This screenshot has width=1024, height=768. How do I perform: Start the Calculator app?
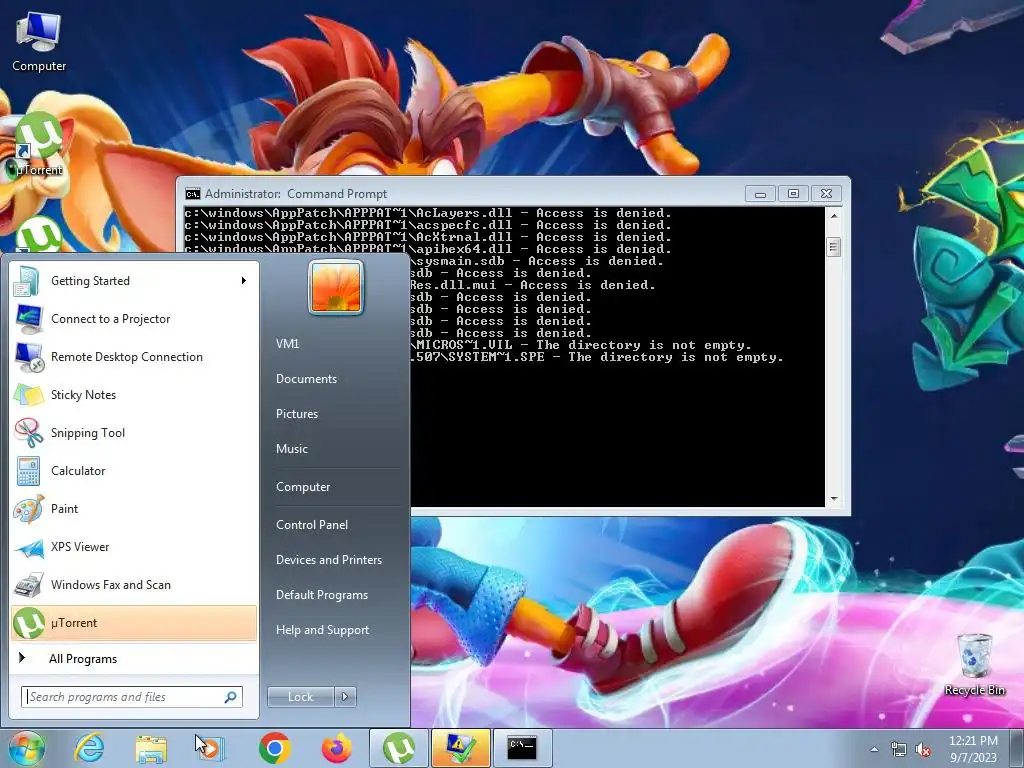(x=134, y=471)
